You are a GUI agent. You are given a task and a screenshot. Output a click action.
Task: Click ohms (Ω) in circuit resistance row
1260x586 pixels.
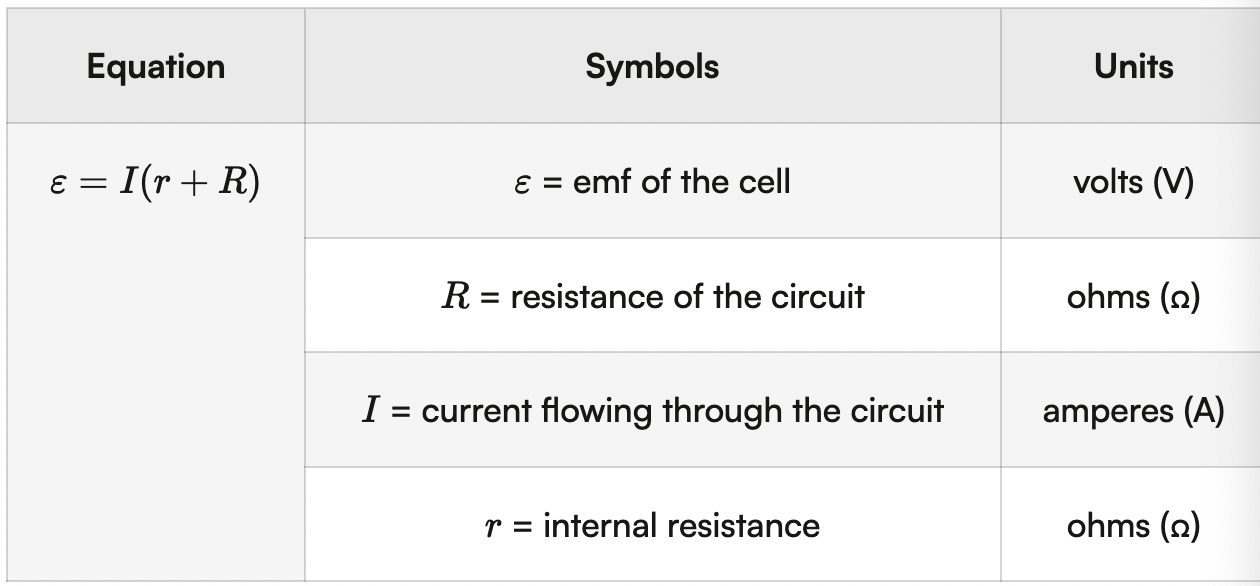point(1133,297)
